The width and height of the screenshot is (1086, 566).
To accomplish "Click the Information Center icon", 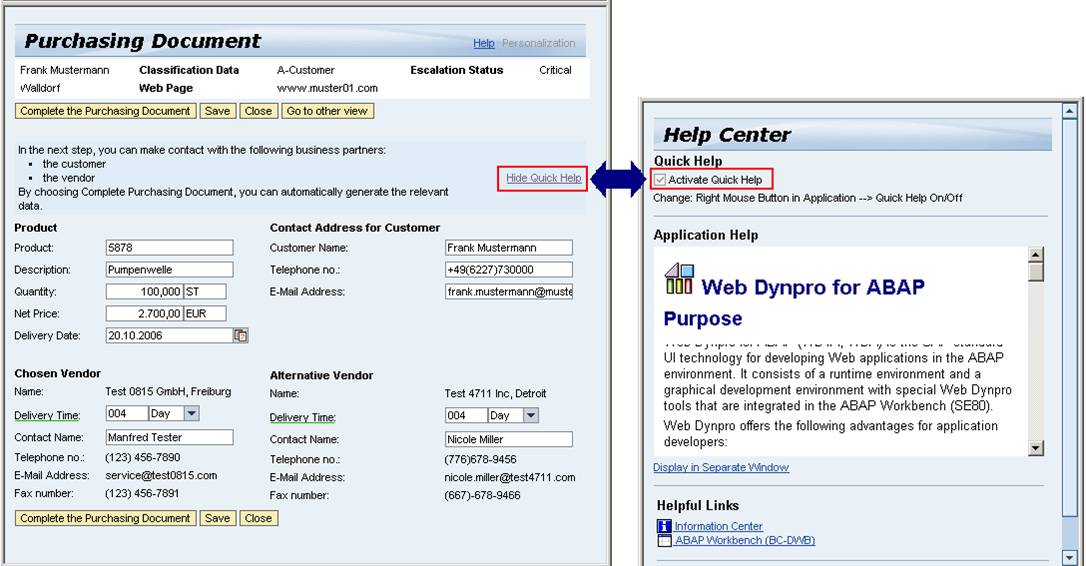I will (x=664, y=526).
